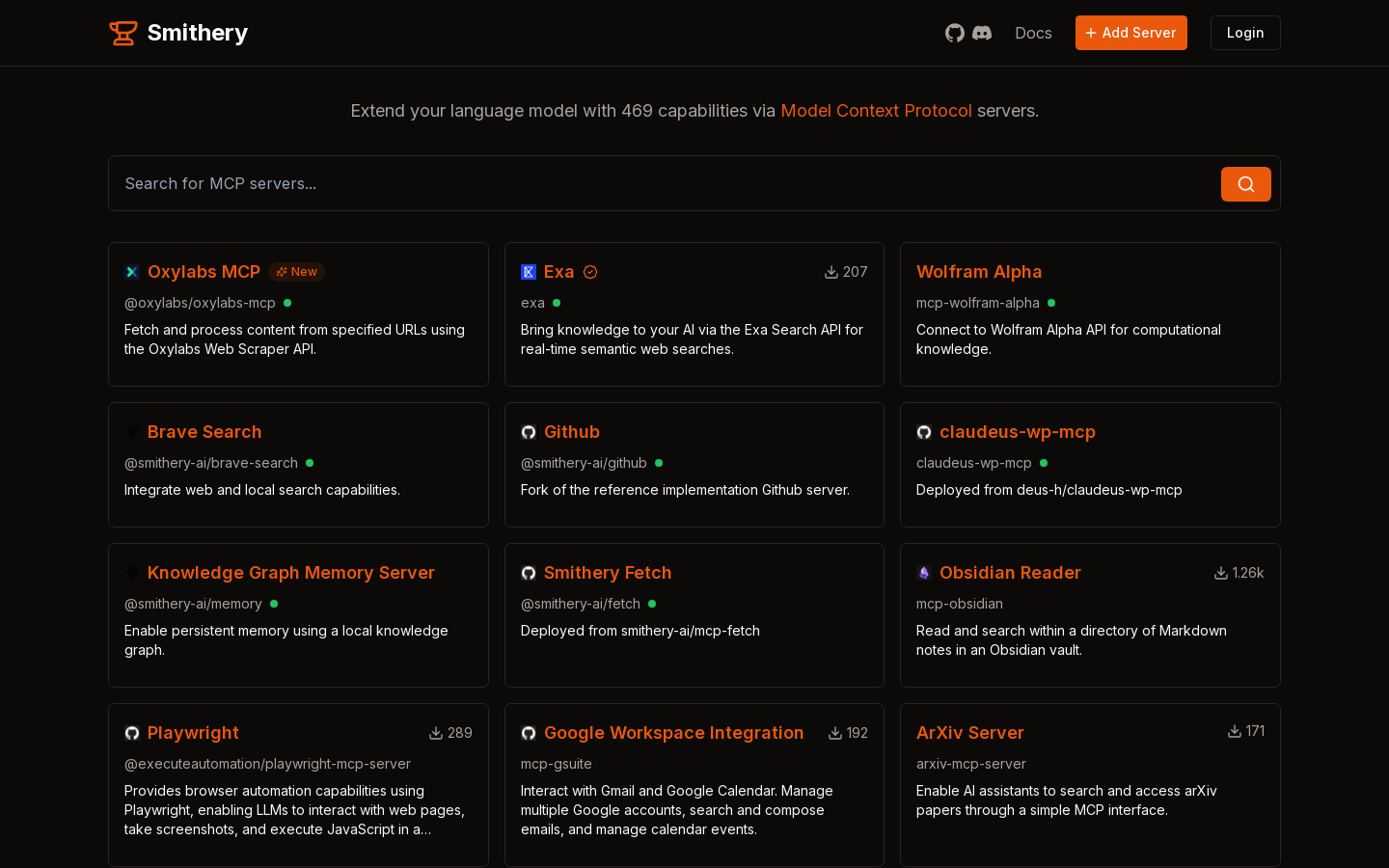The image size is (1389, 868).
Task: Click green status dot next to @oxylabs/oxylabs-mcp
Action: (x=287, y=303)
